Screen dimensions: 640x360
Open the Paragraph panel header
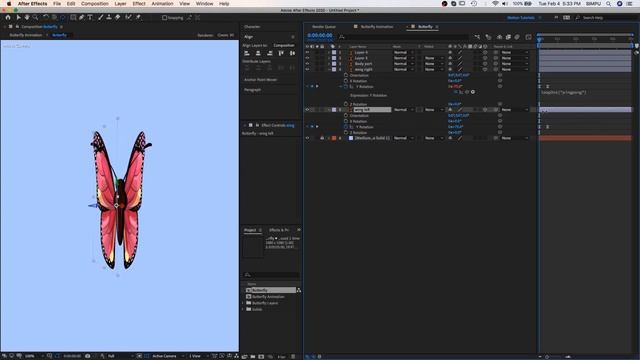252,90
